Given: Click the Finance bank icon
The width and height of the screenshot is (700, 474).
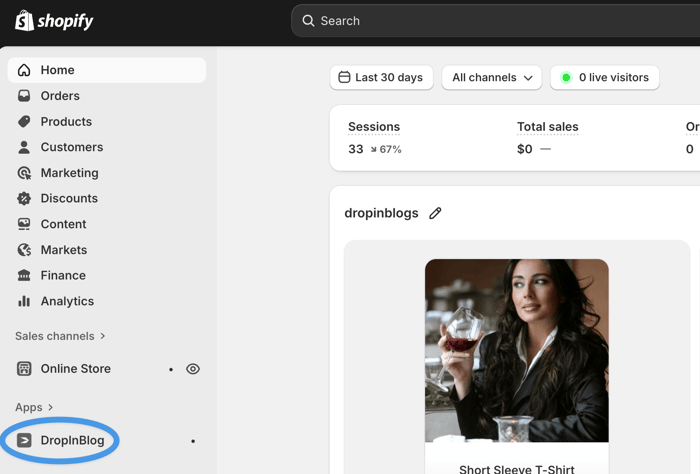Looking at the screenshot, I should [24, 275].
